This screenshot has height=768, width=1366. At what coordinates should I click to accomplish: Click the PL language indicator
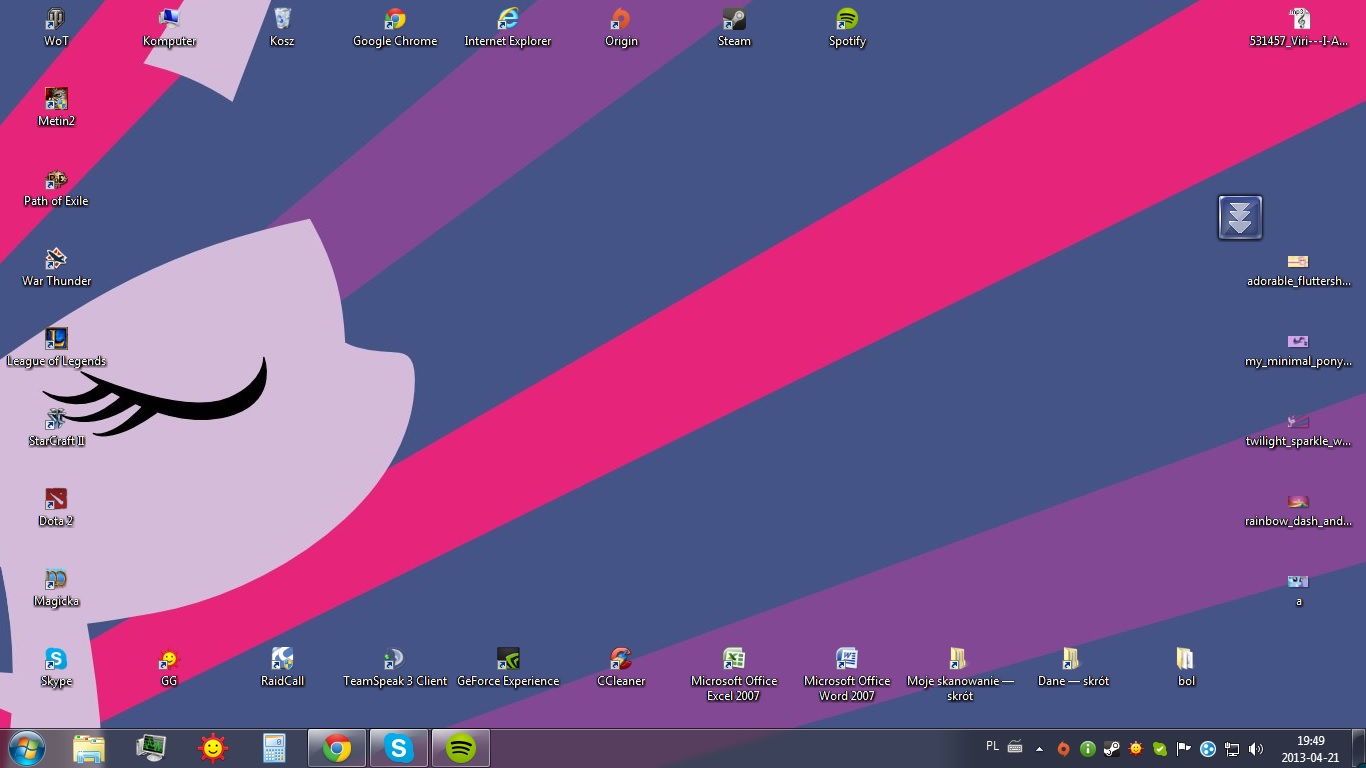pyautogui.click(x=992, y=746)
